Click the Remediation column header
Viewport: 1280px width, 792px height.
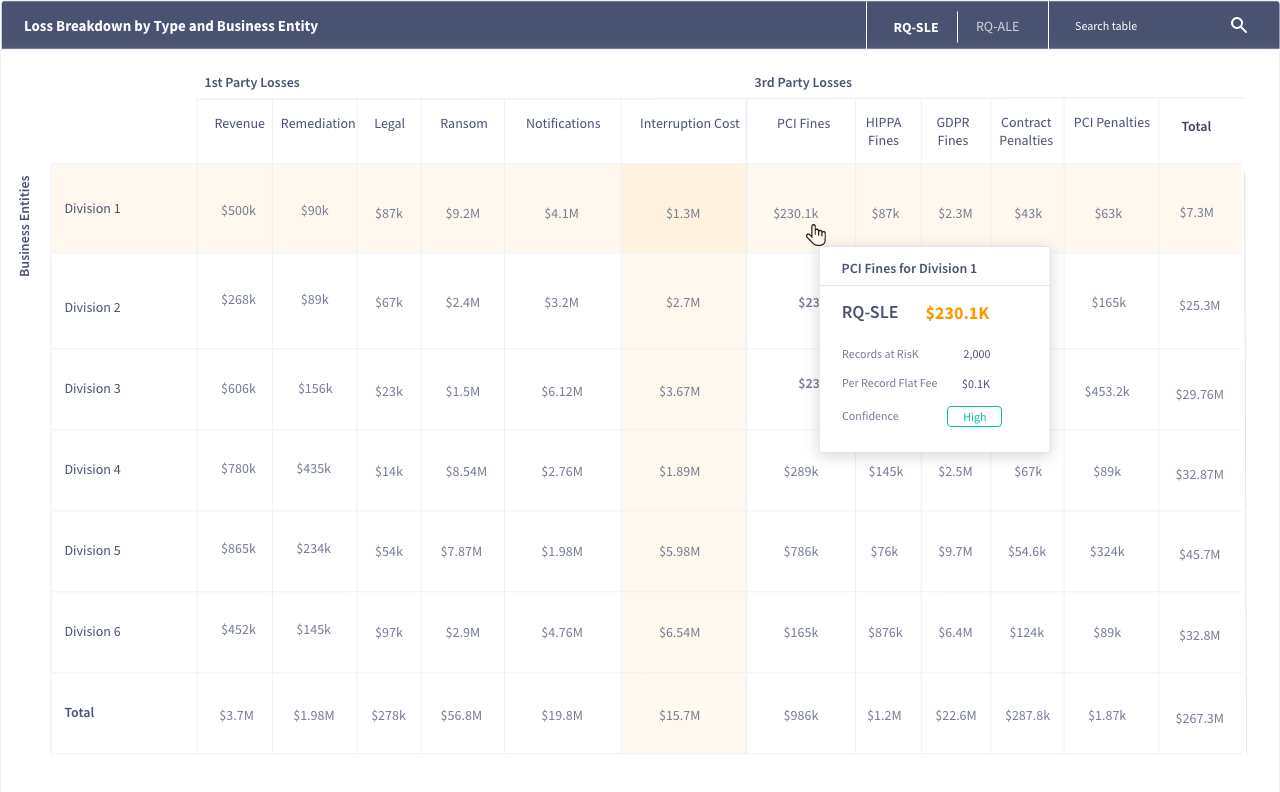click(x=317, y=124)
